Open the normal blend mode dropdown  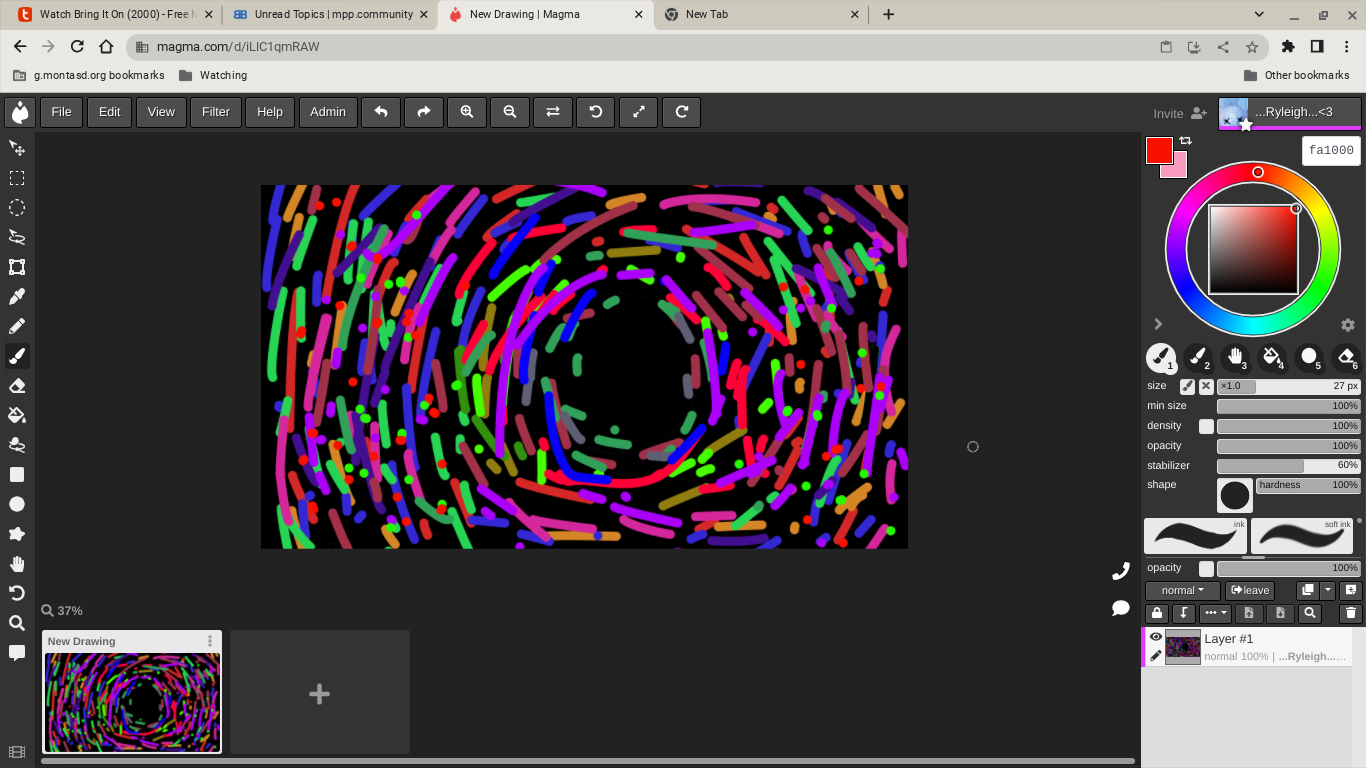point(1183,590)
